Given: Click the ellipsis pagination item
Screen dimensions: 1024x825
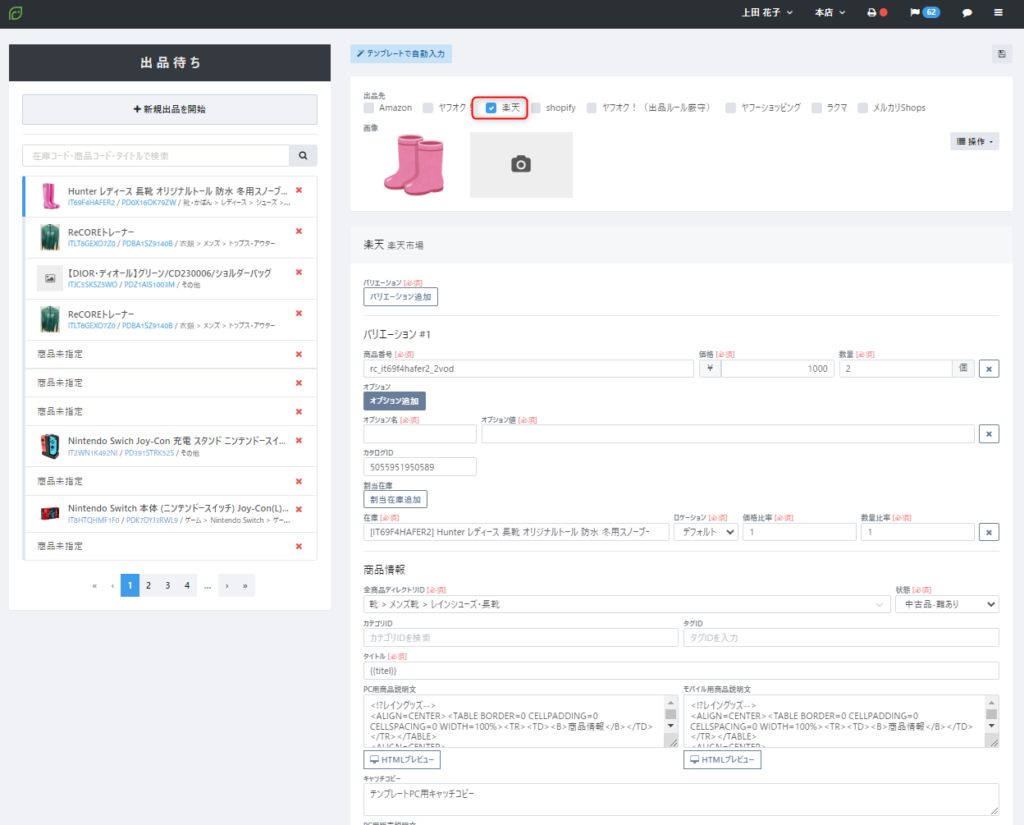Looking at the screenshot, I should (207, 586).
